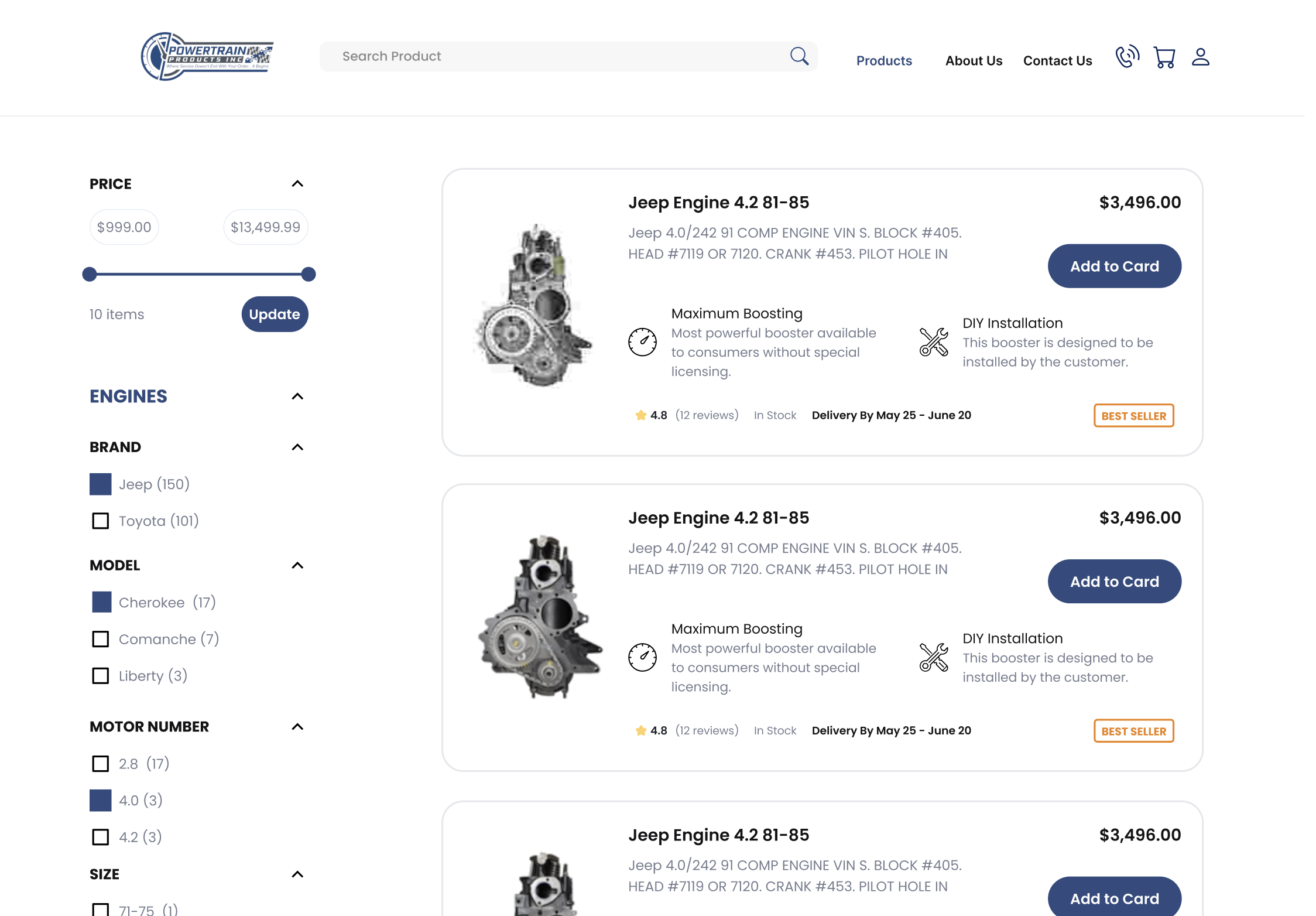Collapse the SIZE filter section
The image size is (1316, 916).
pos(297,874)
